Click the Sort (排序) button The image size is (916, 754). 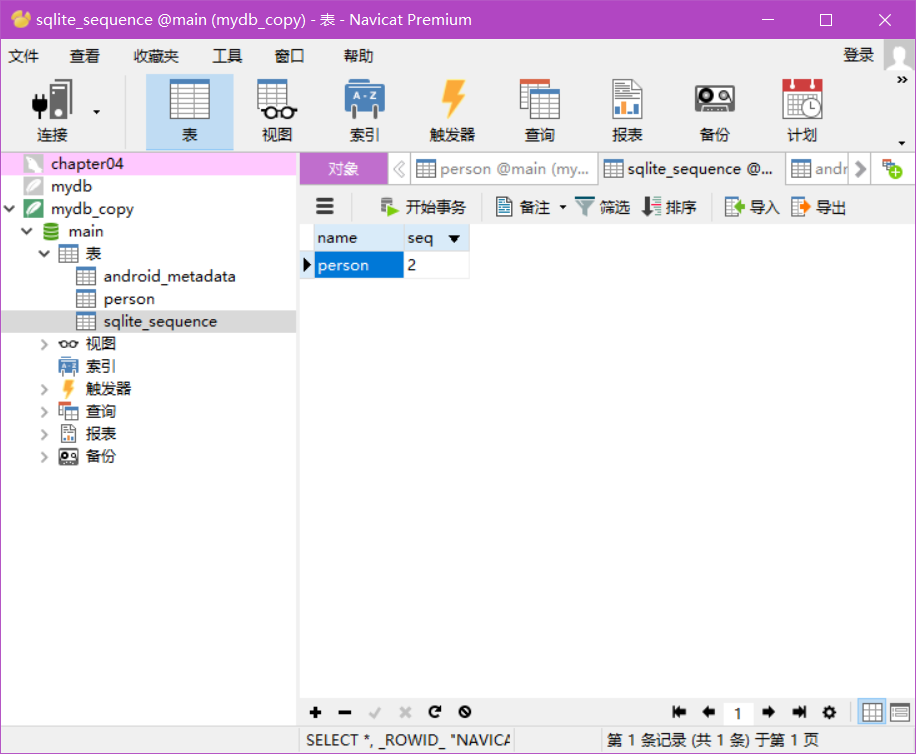tap(669, 207)
